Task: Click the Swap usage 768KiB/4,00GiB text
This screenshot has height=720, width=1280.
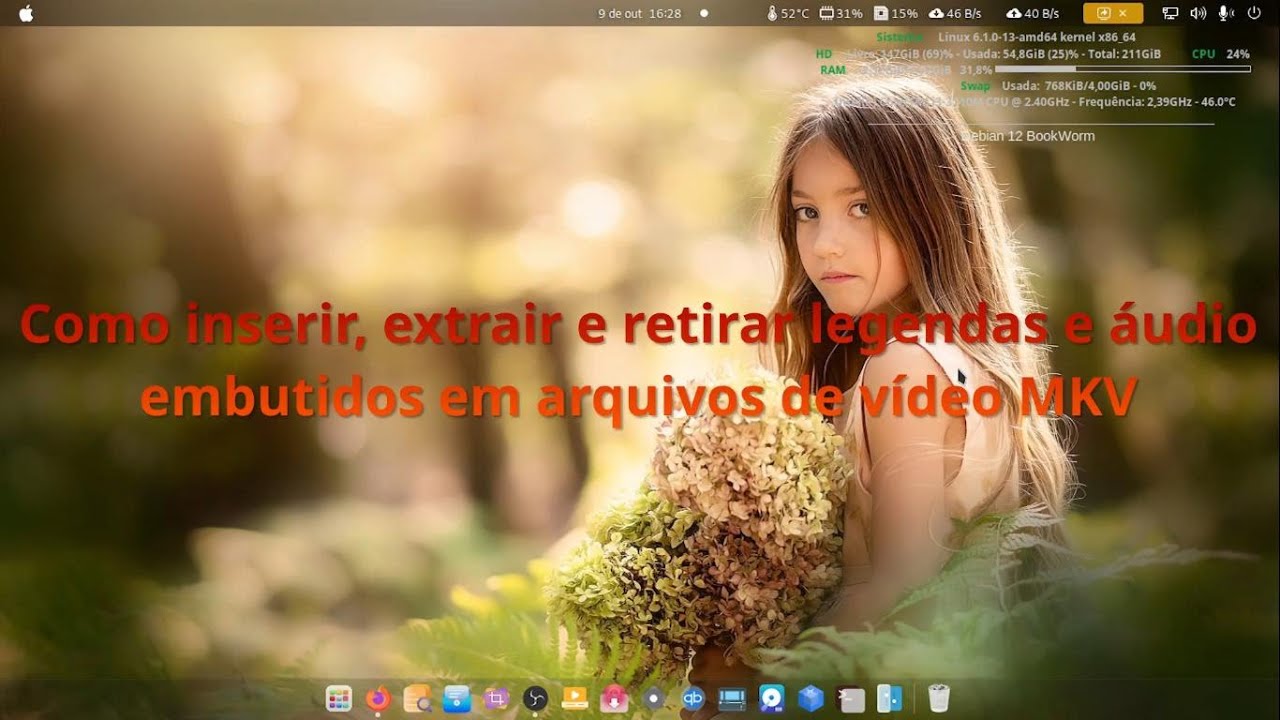Action: tap(1079, 86)
